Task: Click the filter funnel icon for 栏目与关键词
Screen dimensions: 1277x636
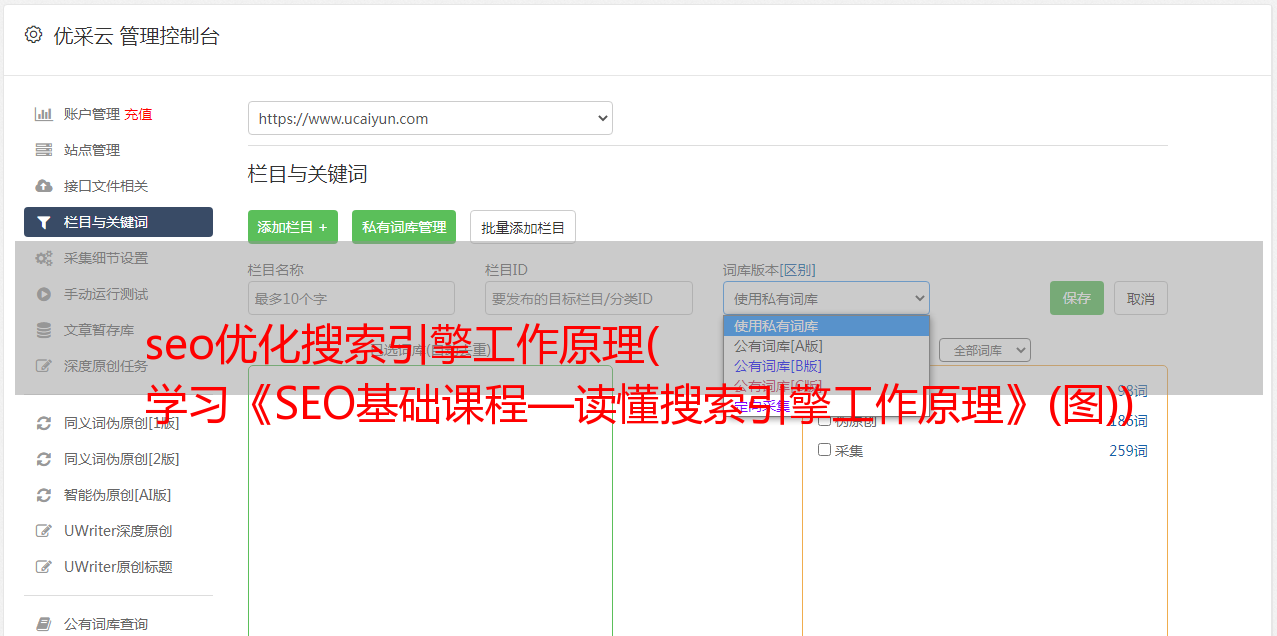Action: [44, 222]
